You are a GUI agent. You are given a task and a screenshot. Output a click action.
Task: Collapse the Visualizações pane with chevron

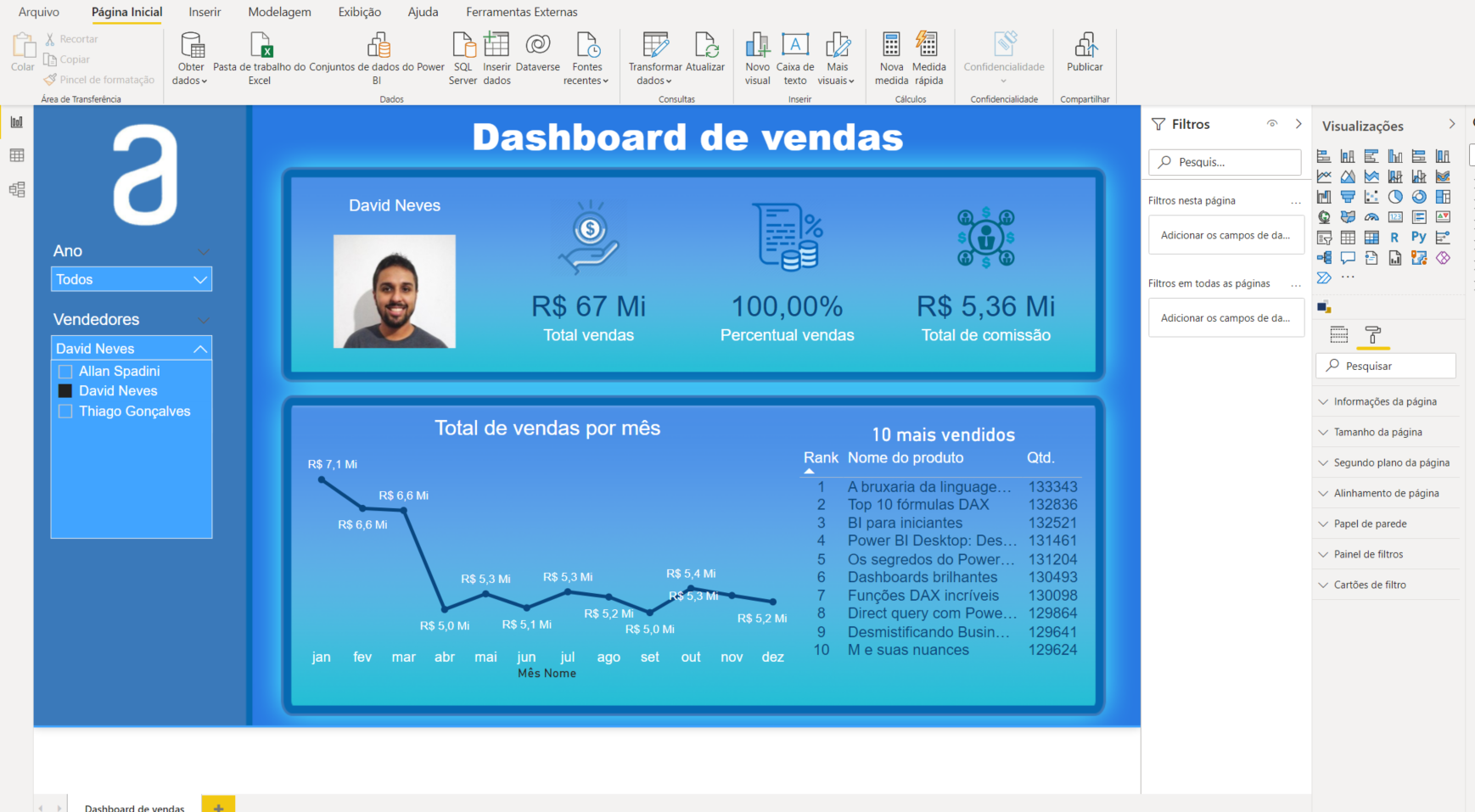[x=1452, y=124]
